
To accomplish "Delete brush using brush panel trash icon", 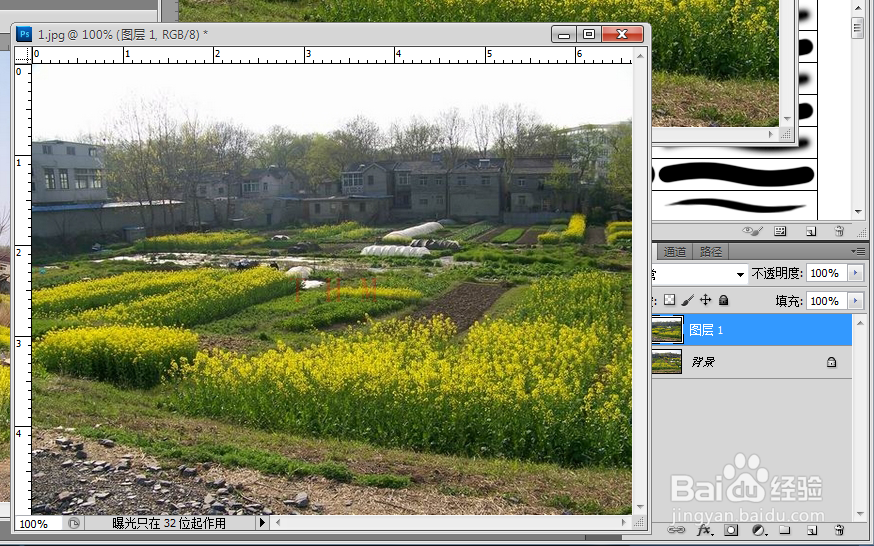I will (x=839, y=231).
